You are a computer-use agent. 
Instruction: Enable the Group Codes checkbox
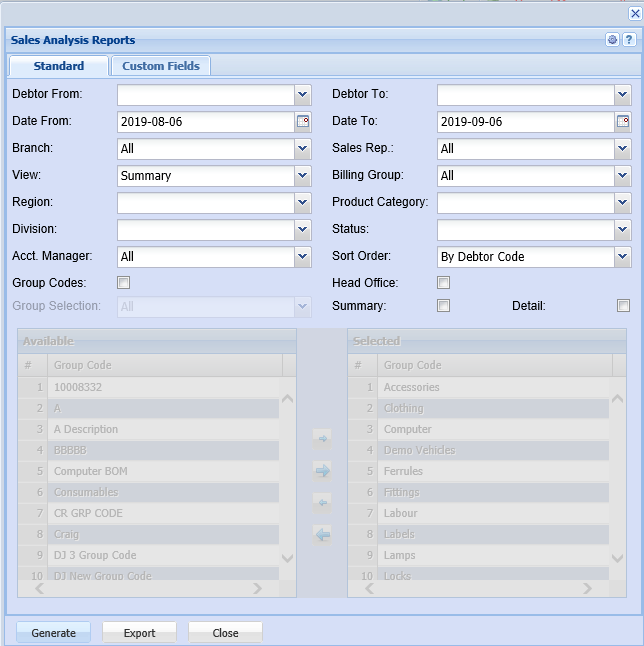[x=124, y=283]
